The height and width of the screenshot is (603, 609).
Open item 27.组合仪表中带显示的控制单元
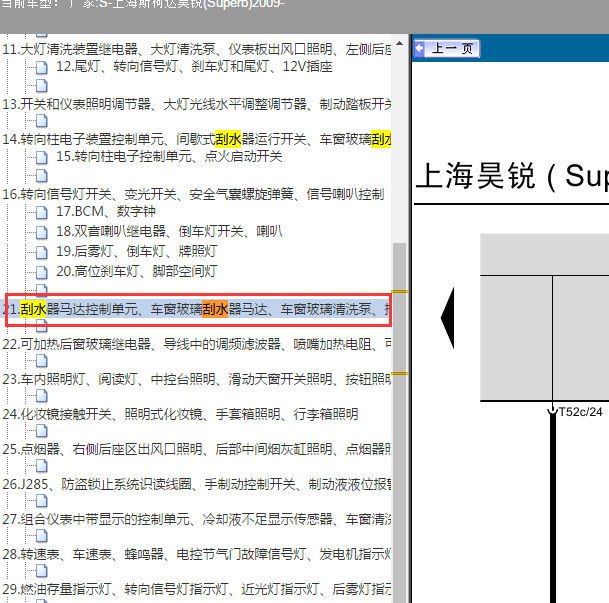coord(197,519)
